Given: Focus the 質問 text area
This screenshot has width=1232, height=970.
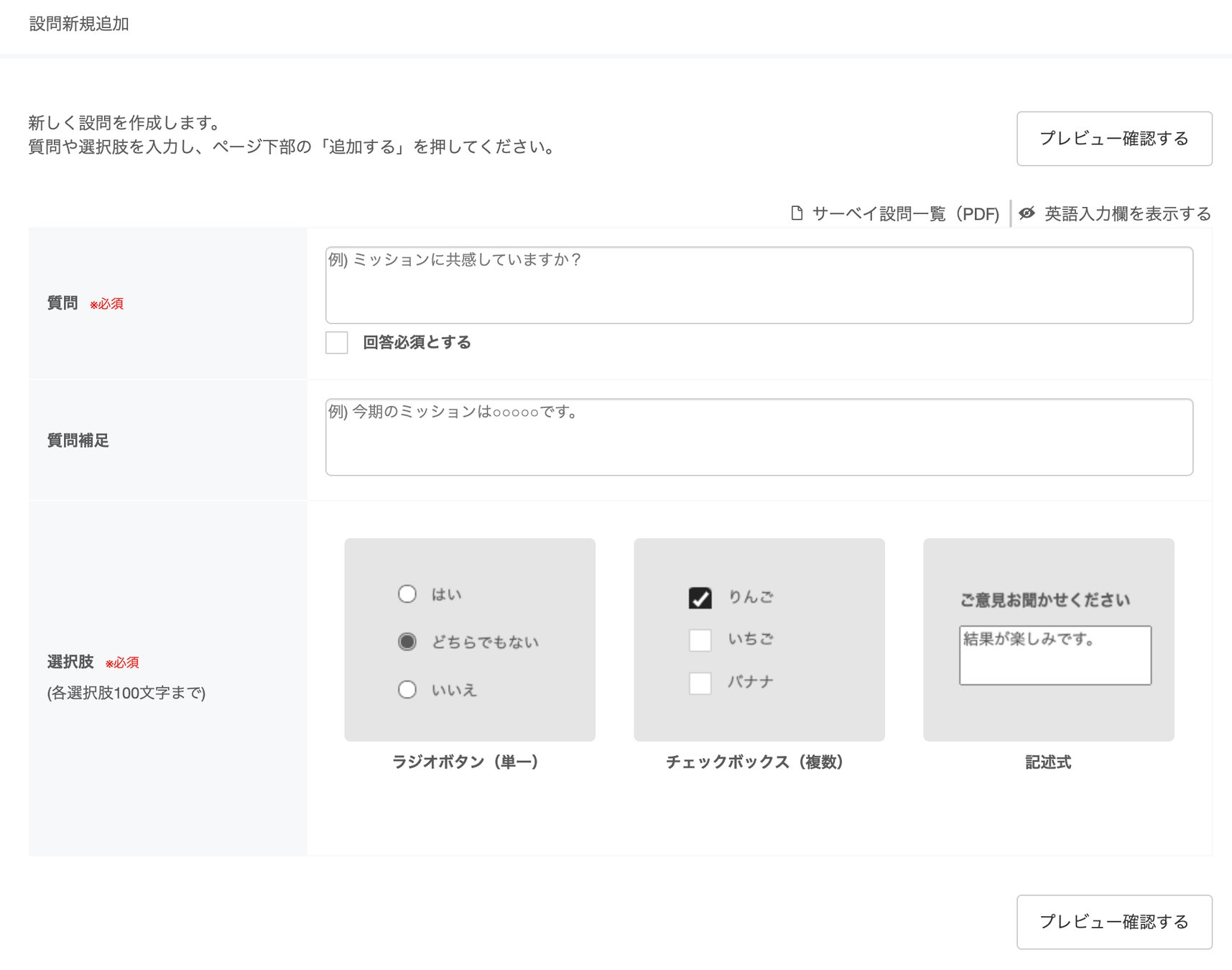Looking at the screenshot, I should click(x=759, y=285).
